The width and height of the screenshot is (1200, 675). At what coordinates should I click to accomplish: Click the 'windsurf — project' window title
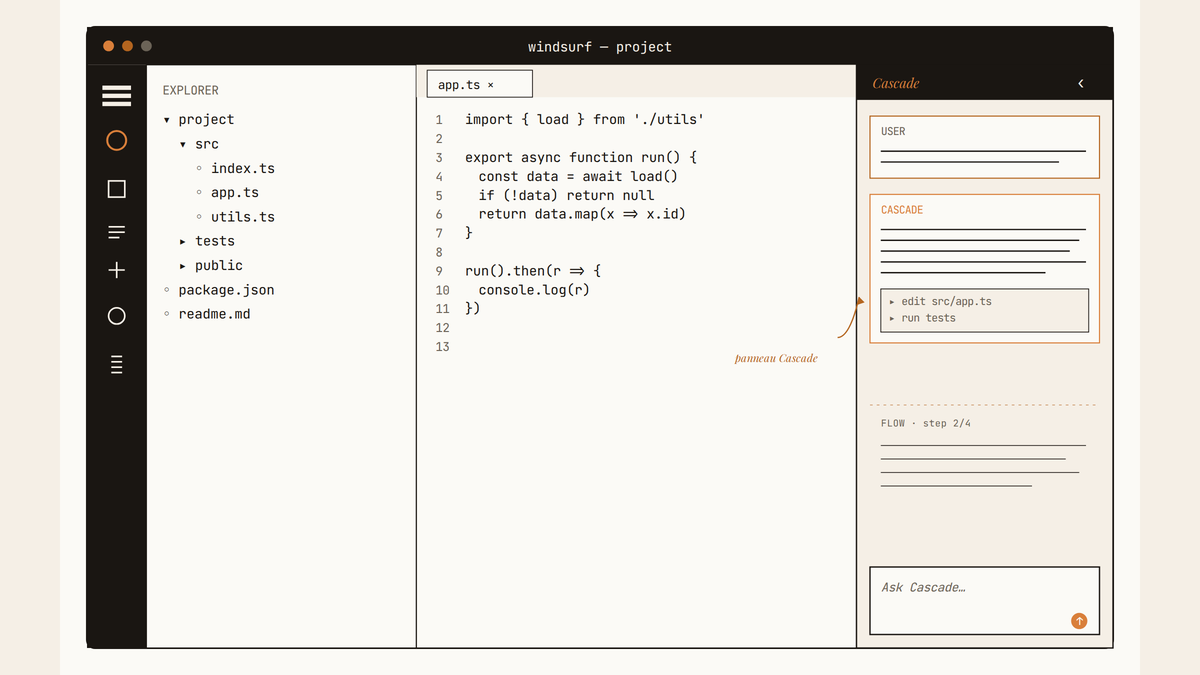[600, 47]
